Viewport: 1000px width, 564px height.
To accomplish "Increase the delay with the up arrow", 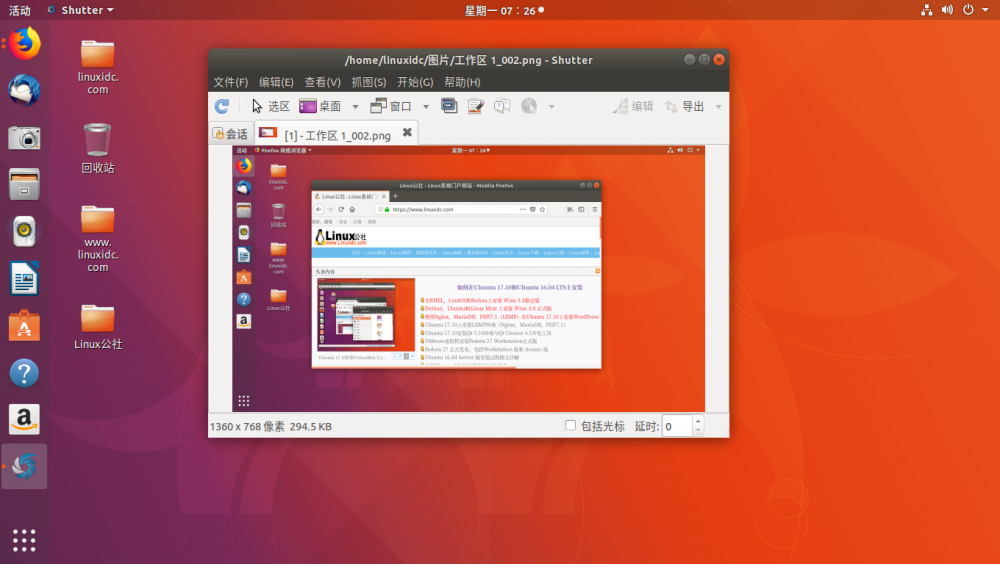I will [x=698, y=420].
